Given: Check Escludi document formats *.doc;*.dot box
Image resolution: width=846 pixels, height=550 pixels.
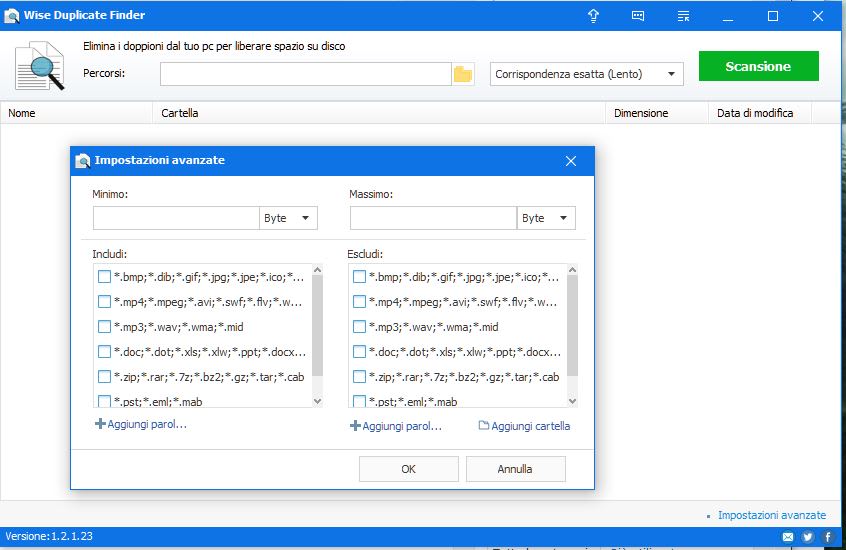Looking at the screenshot, I should pos(359,352).
